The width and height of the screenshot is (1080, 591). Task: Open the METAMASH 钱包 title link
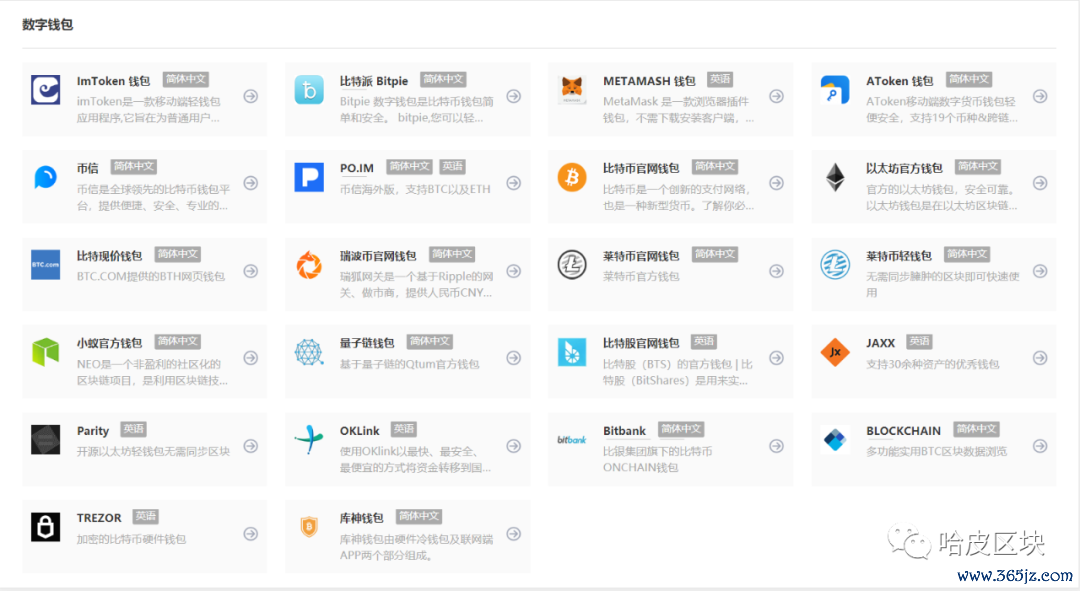coord(650,81)
